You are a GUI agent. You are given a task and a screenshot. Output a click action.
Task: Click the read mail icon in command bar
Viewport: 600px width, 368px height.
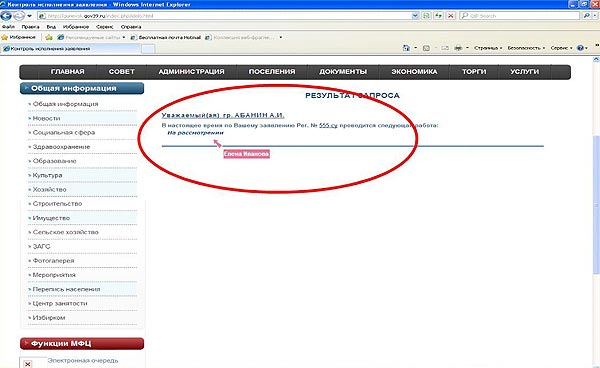[445, 48]
